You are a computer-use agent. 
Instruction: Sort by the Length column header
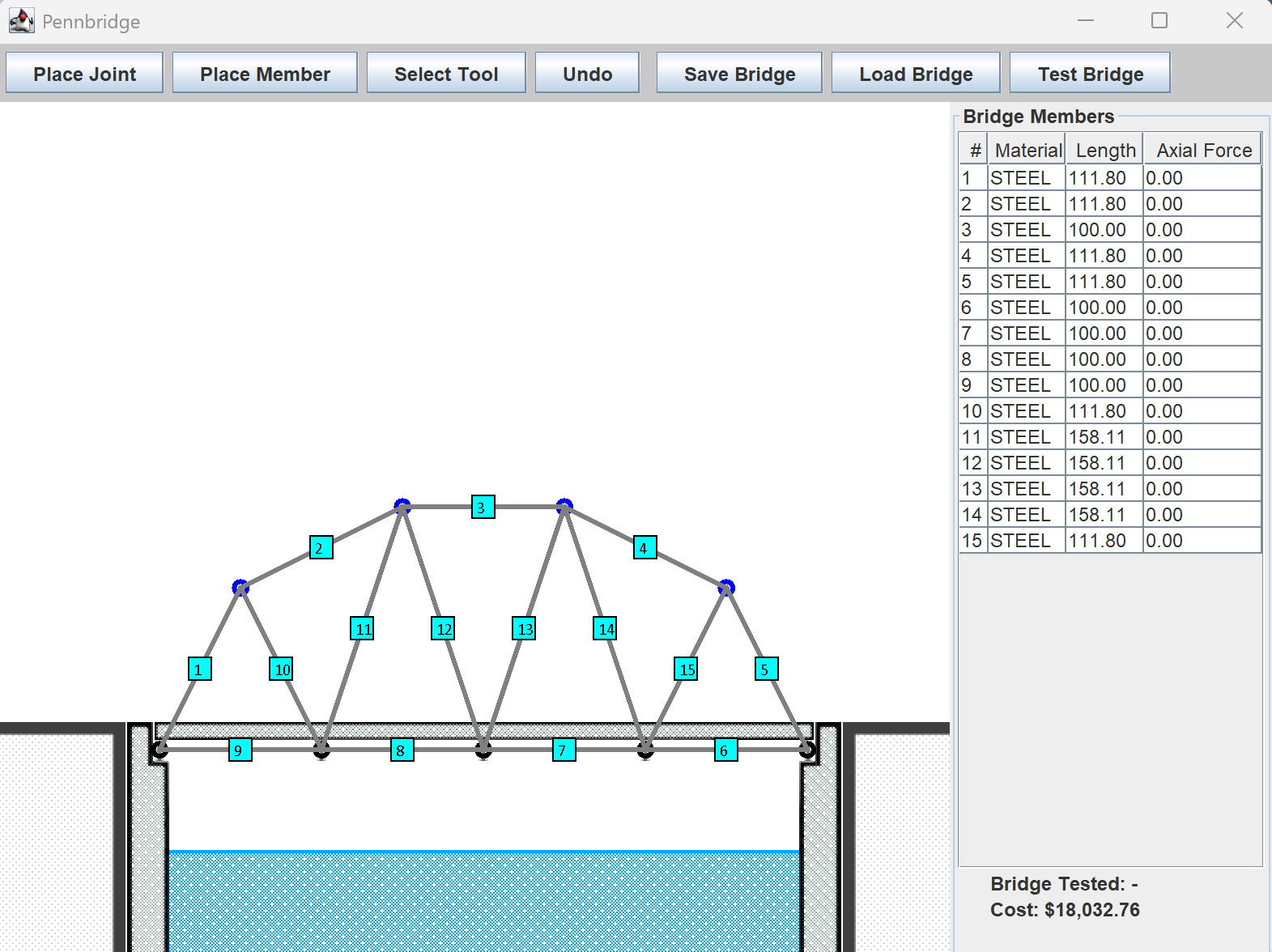[x=1104, y=150]
